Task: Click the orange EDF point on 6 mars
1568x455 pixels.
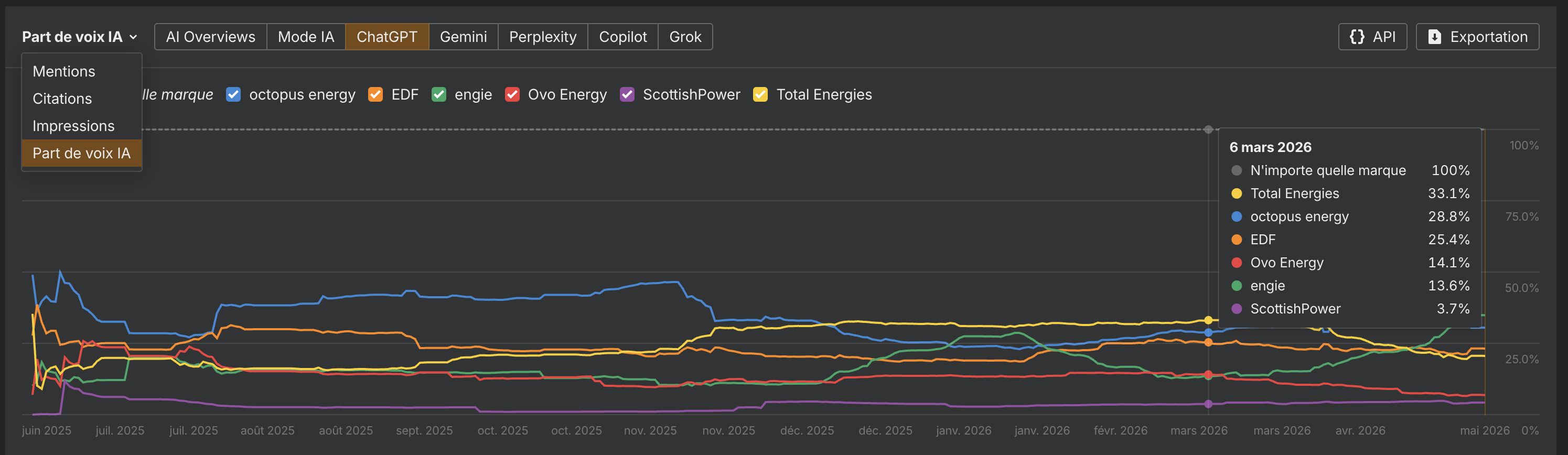Action: click(1208, 342)
